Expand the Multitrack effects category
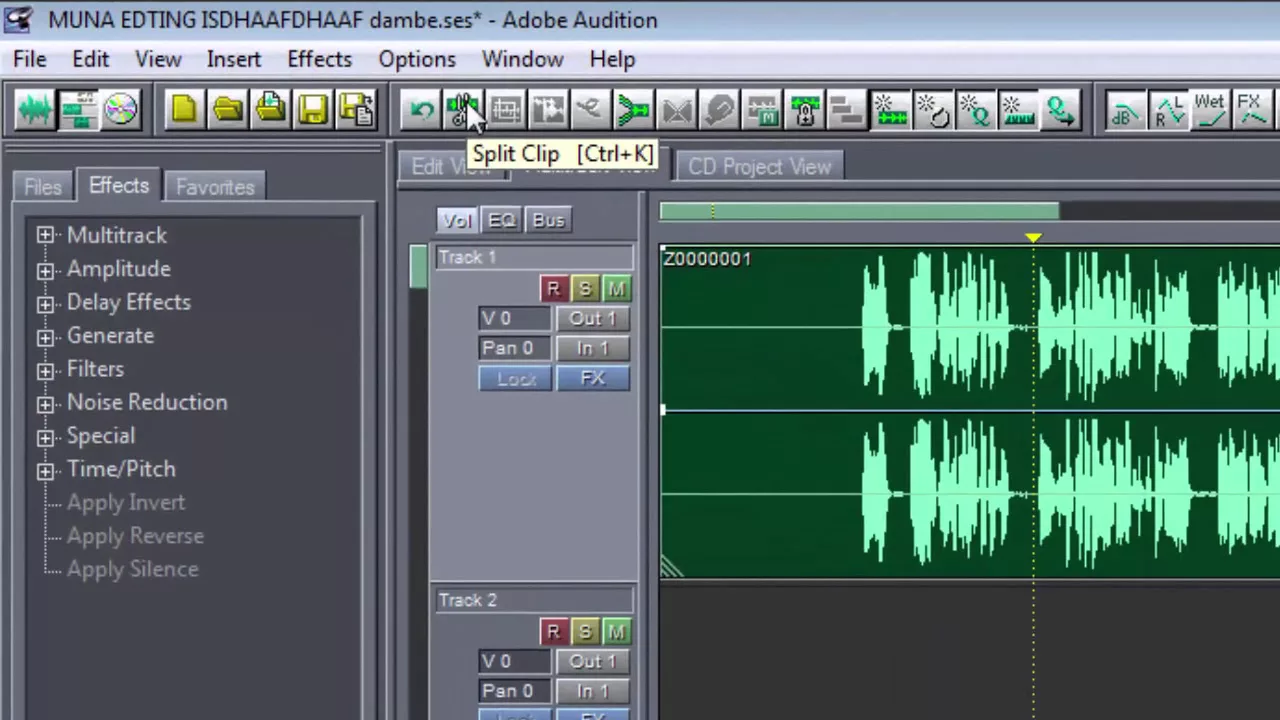1280x720 pixels. (x=45, y=235)
